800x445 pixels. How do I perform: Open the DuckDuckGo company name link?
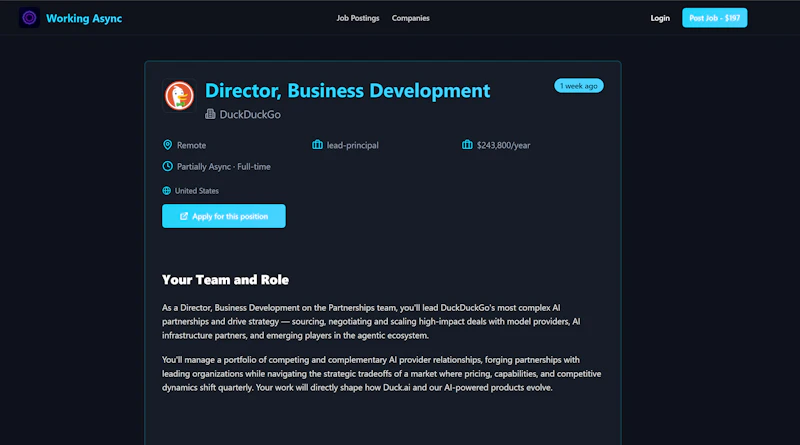250,114
